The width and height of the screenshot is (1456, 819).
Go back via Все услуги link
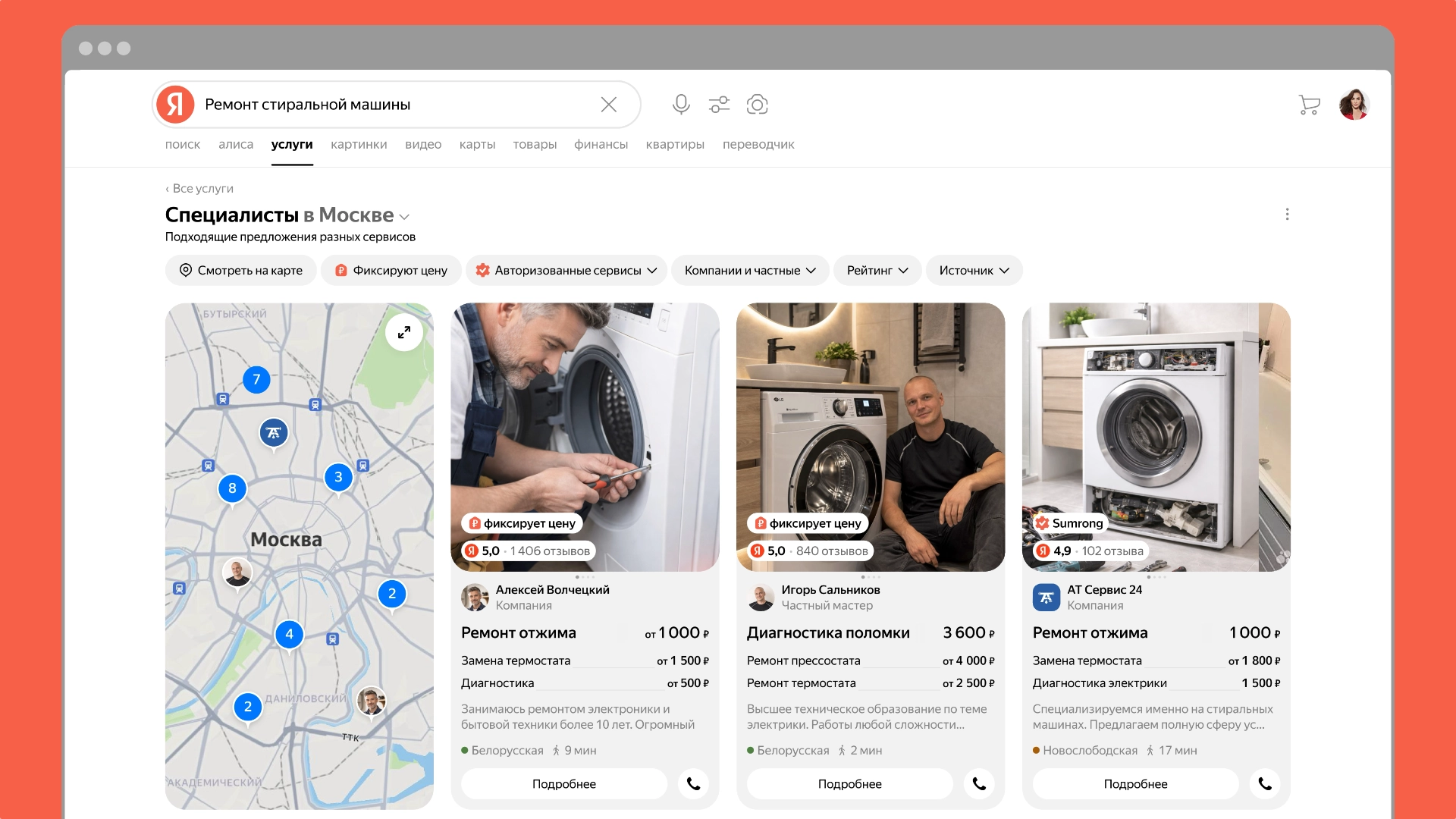tap(199, 189)
